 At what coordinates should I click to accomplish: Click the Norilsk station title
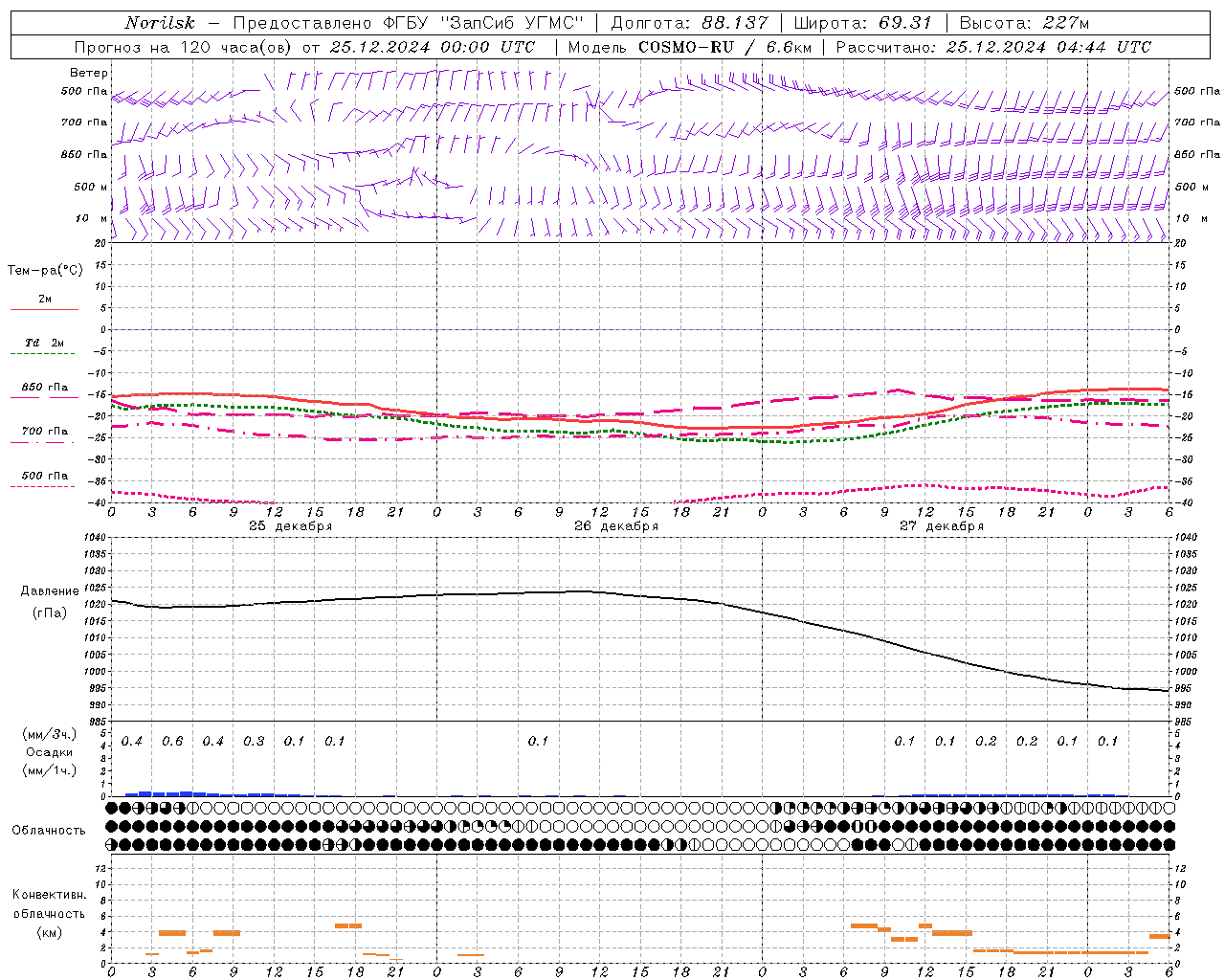[160, 23]
